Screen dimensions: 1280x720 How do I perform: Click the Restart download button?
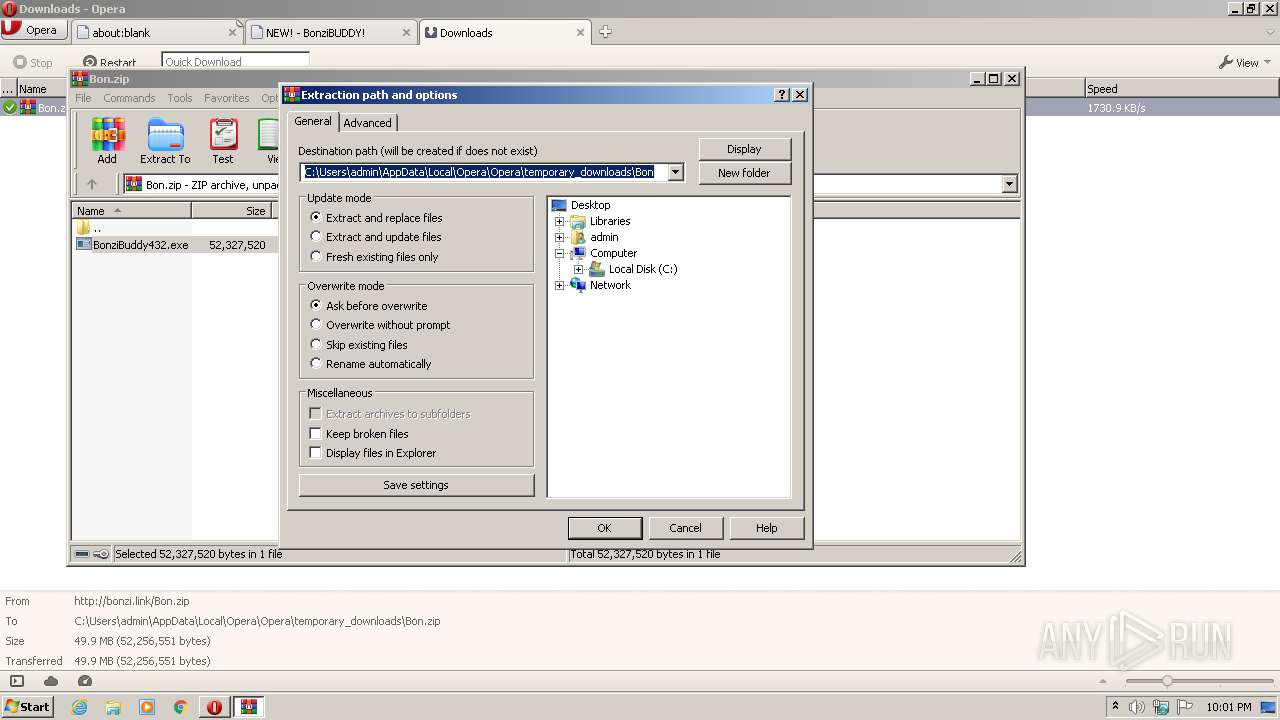(109, 62)
